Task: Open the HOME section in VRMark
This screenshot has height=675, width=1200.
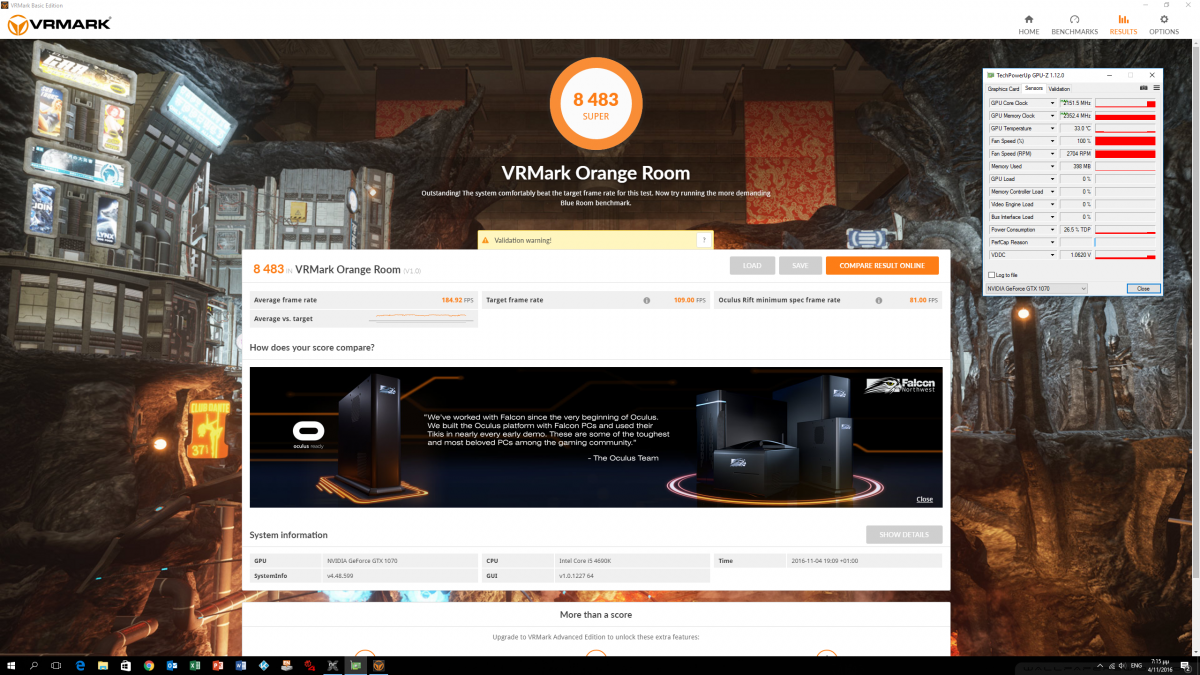Action: 1028,24
